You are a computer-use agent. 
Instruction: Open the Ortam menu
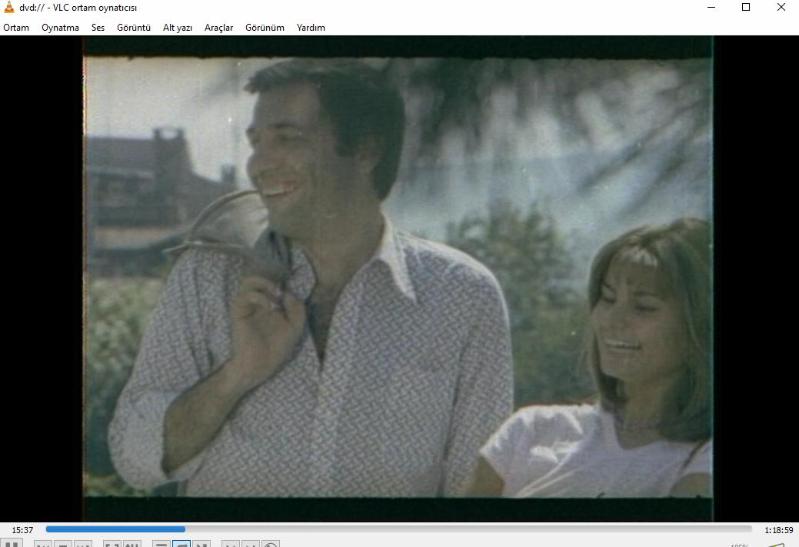click(16, 28)
